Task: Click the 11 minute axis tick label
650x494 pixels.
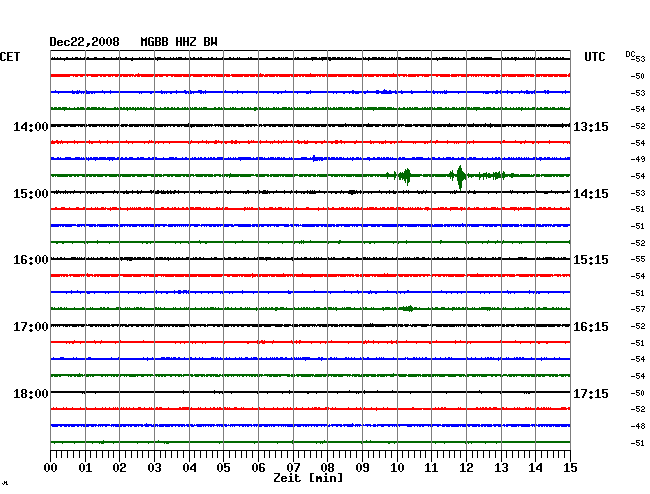Action: point(431,467)
